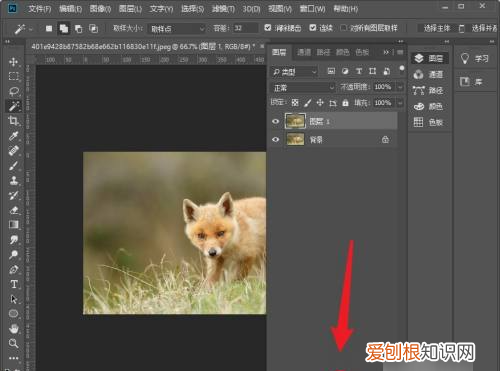
Task: Select the Clone Stamp tool
Action: [x=14, y=180]
